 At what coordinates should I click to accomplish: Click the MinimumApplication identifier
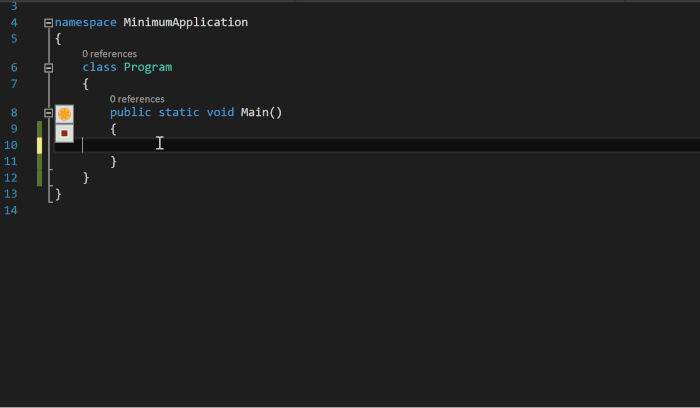click(185, 22)
